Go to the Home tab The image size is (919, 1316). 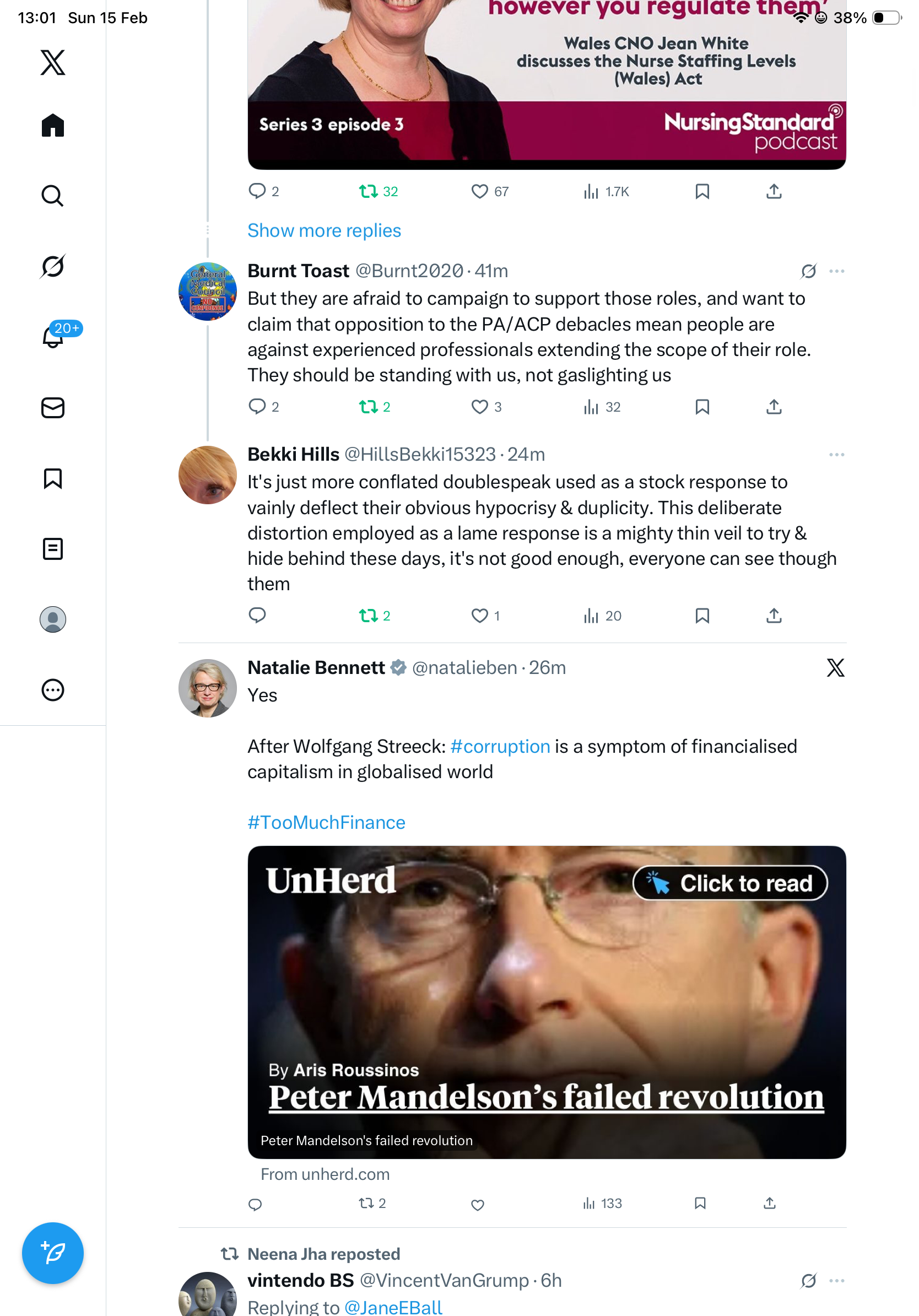pos(53,126)
